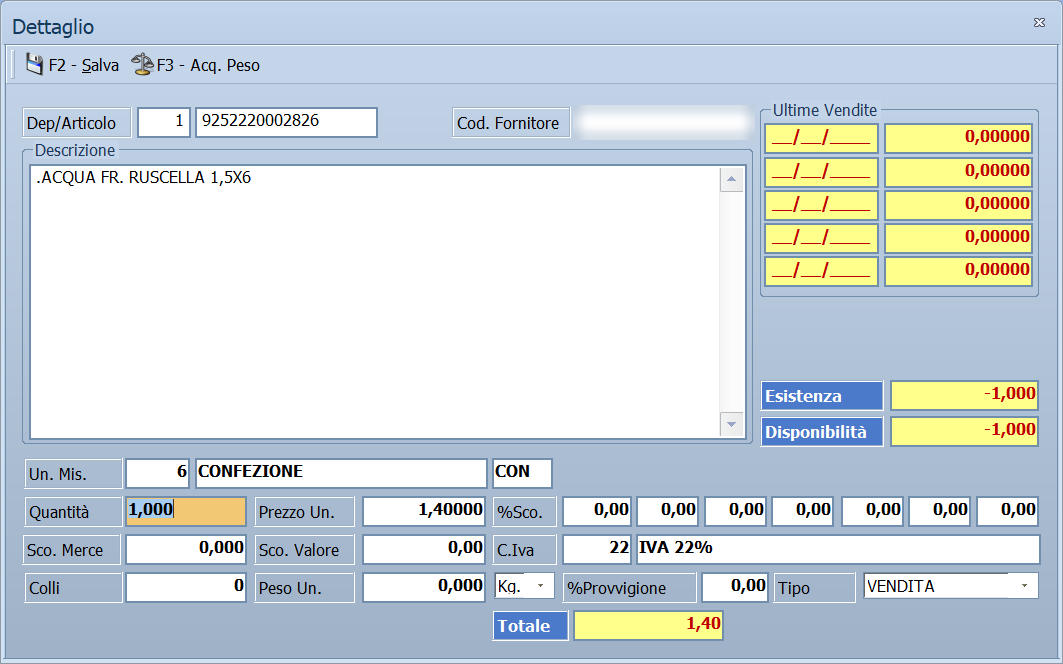1063x664 pixels.
Task: Click the Quantità button
Action: 73,511
